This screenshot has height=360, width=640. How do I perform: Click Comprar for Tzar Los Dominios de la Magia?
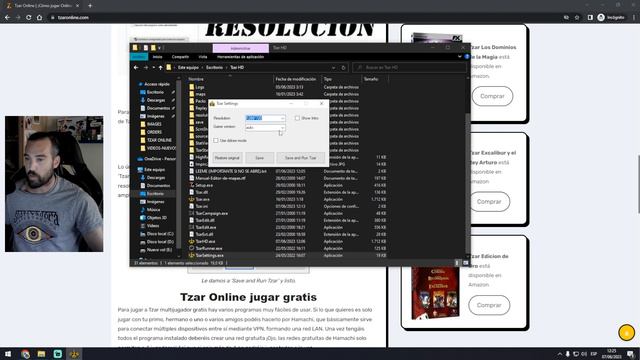pos(492,96)
